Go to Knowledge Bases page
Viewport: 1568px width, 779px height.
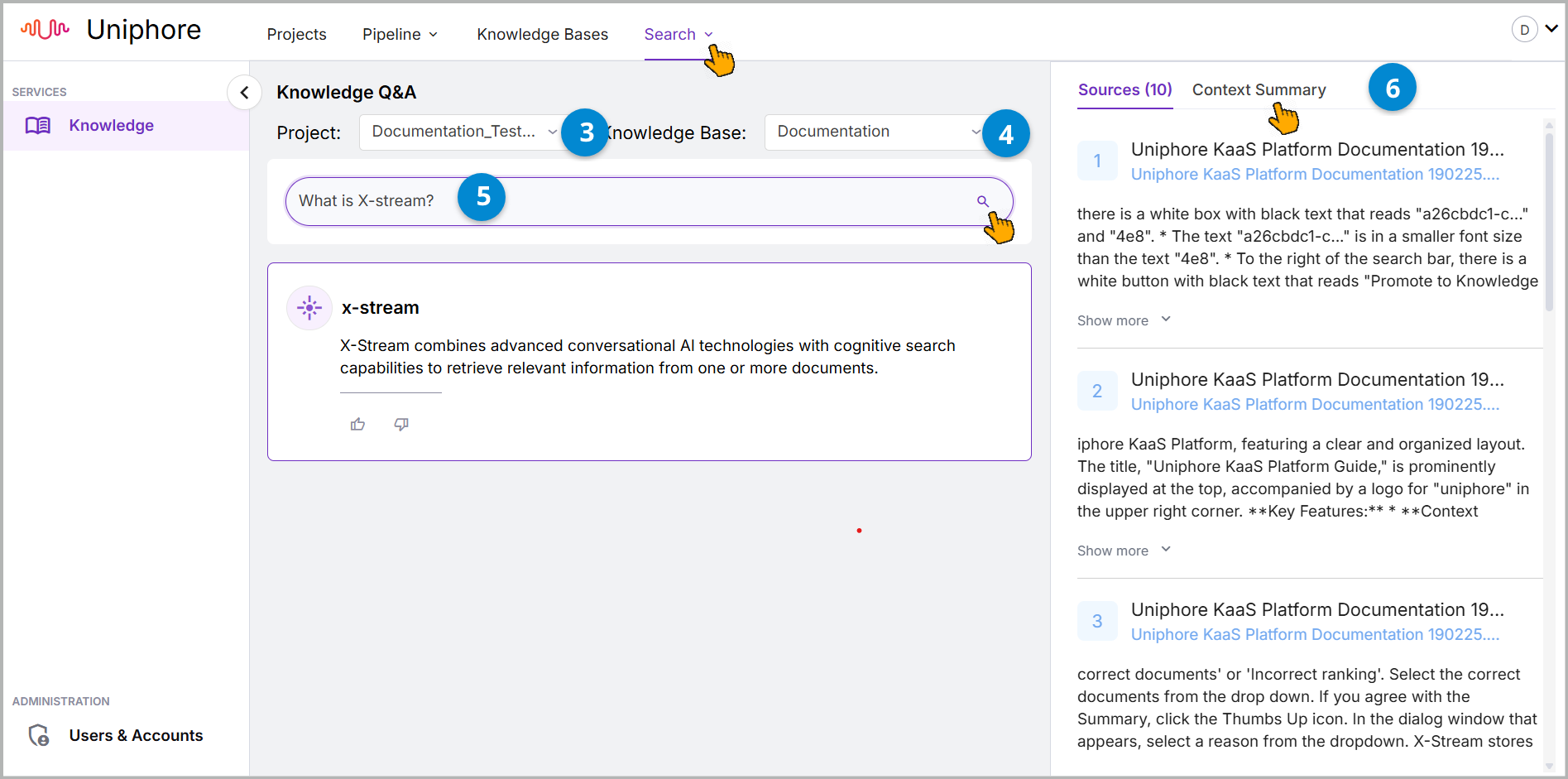(x=542, y=34)
